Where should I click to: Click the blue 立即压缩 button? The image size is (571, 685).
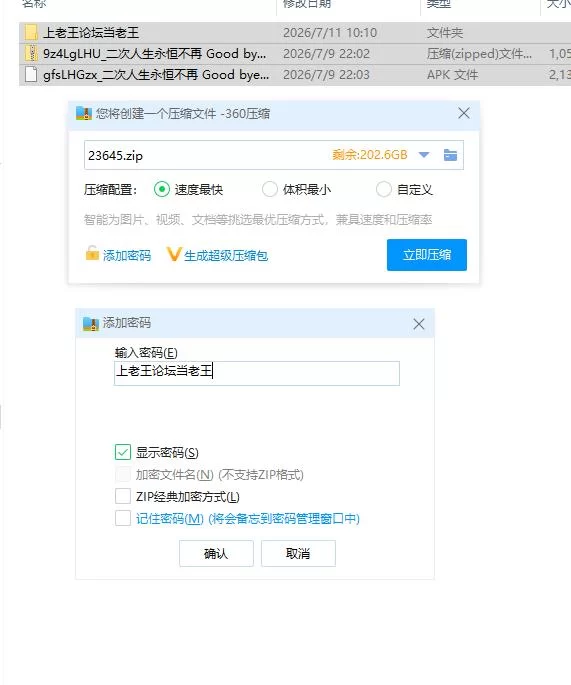pos(427,255)
